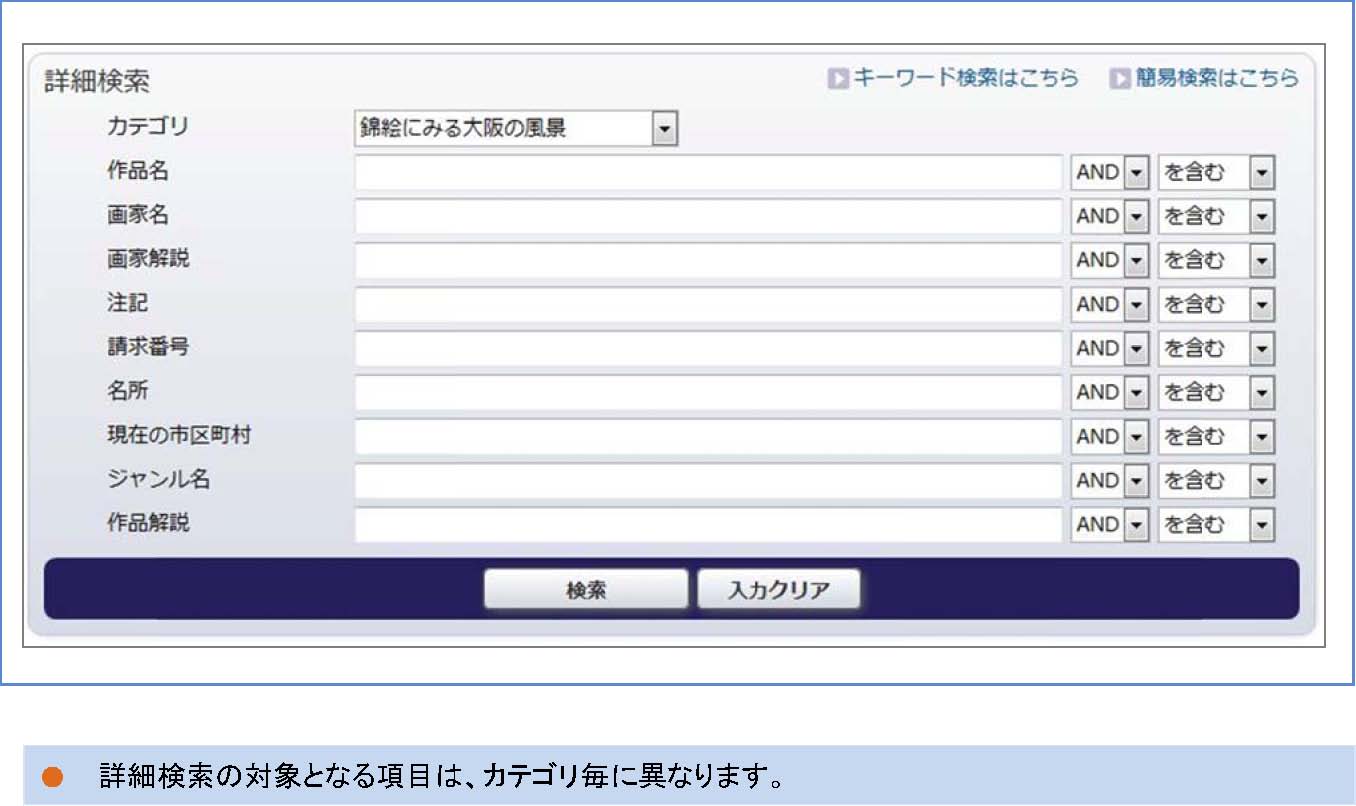
Task: Open the を含む dropdown in 請求番号 row
Action: pyautogui.click(x=1217, y=348)
